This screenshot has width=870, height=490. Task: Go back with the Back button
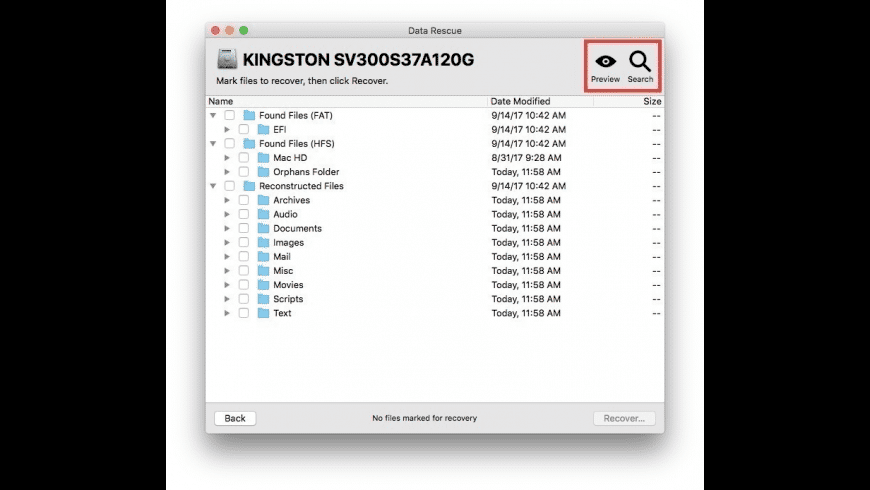click(x=235, y=418)
